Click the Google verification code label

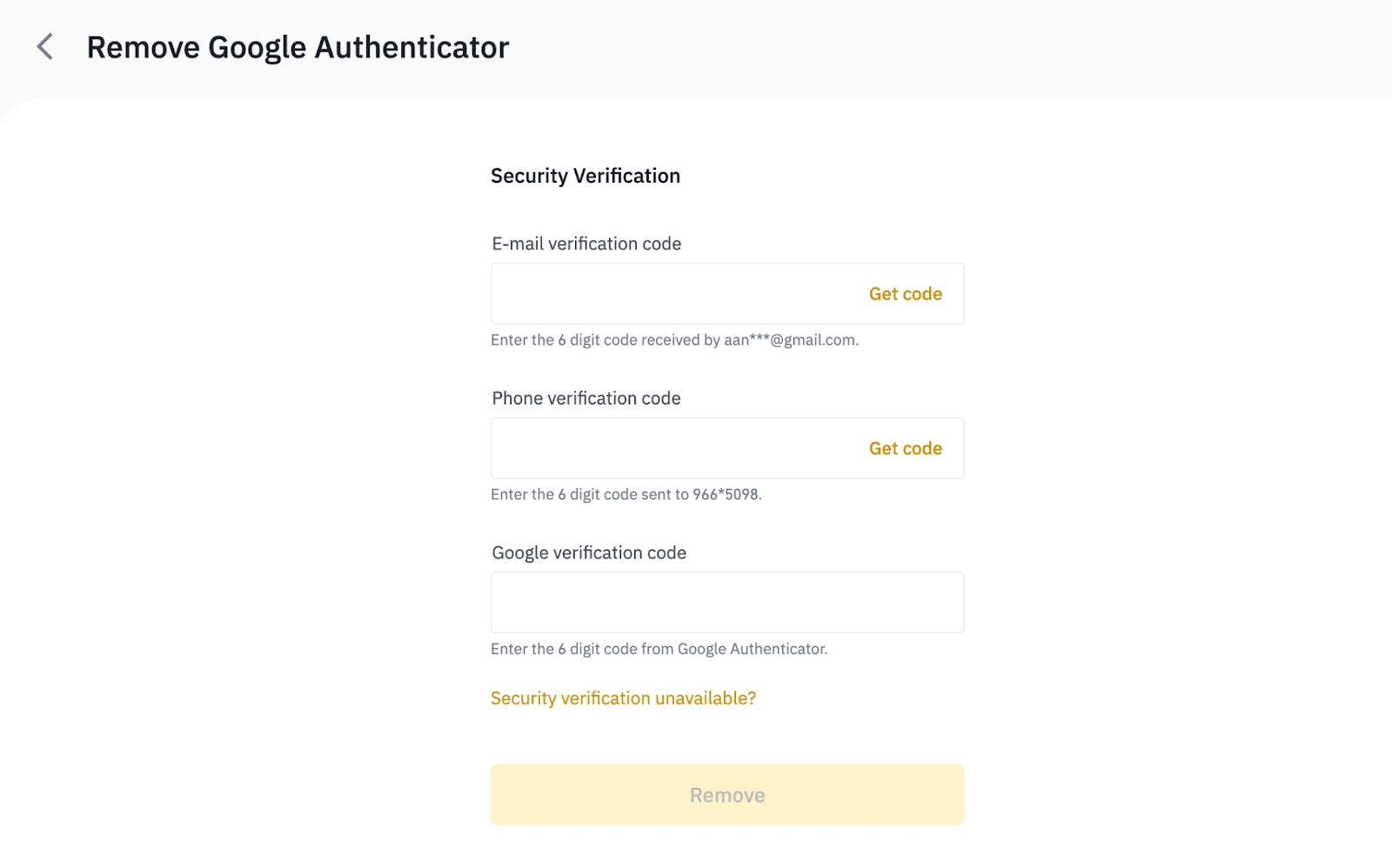click(589, 553)
